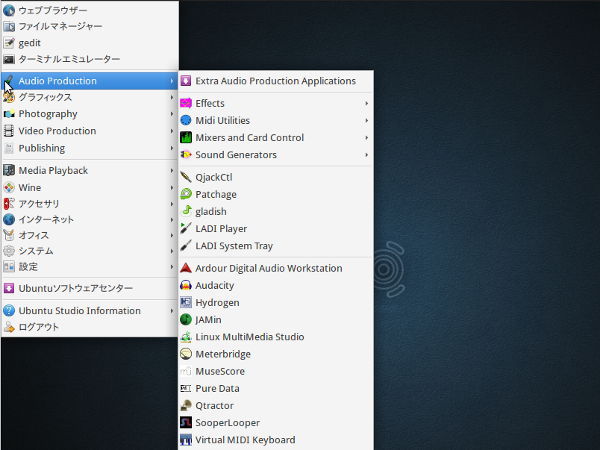Launch the Audacity menu entry

coord(276,285)
